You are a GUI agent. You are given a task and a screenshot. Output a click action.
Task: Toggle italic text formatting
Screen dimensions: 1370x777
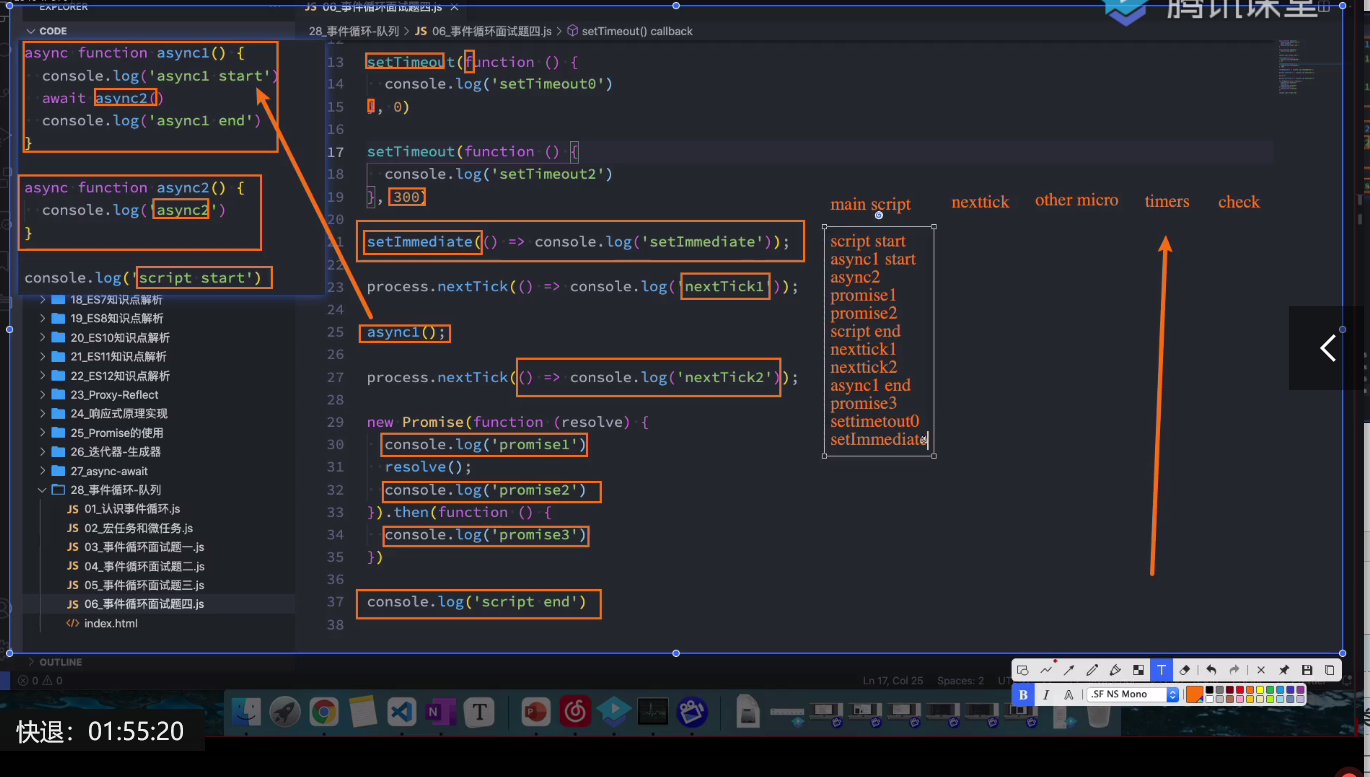click(1046, 694)
